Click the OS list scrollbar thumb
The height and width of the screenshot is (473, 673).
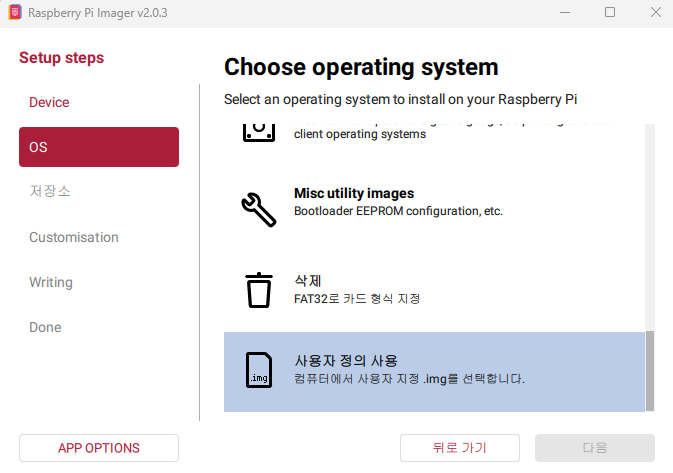tap(650, 370)
